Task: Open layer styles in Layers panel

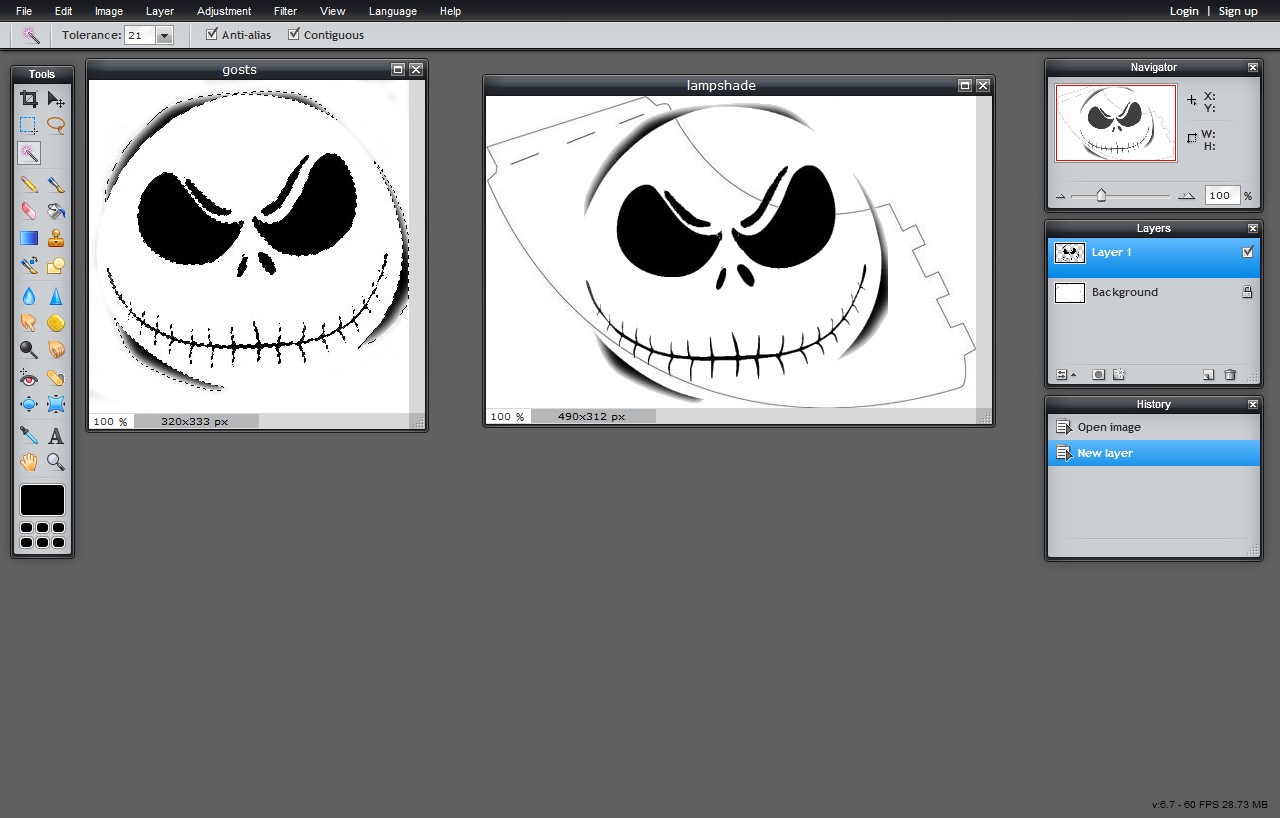Action: pos(1119,375)
